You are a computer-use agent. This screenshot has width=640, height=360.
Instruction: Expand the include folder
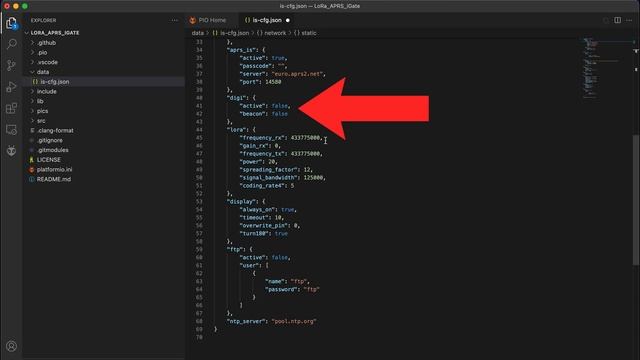coord(47,91)
